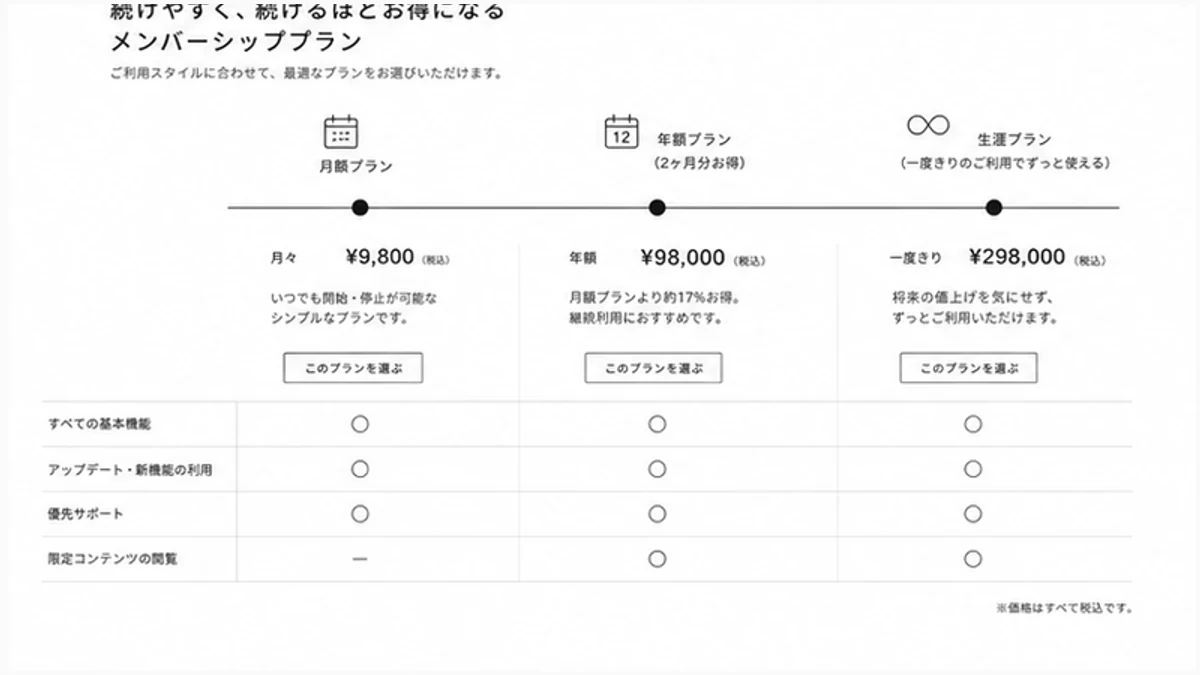This screenshot has width=1200, height=675.
Task: Click the monthly plan calendar icon
Action: [x=340, y=132]
